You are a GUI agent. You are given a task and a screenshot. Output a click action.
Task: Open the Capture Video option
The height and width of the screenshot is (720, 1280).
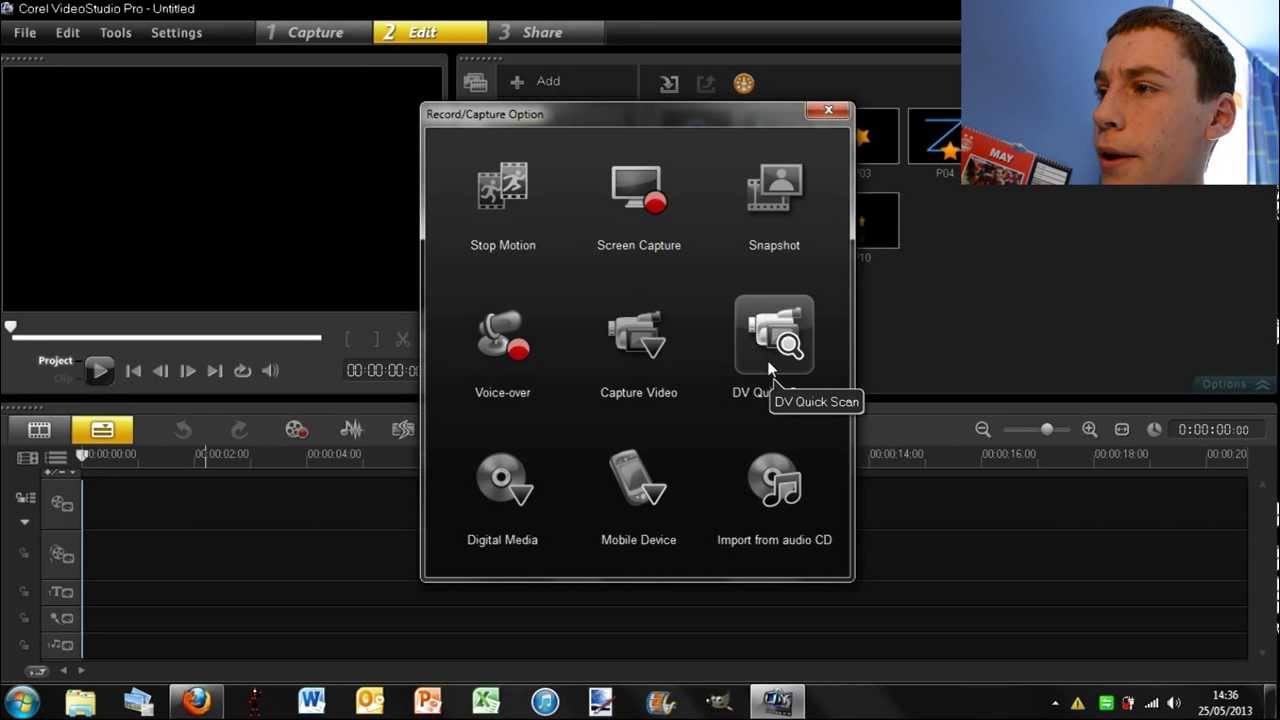[638, 353]
